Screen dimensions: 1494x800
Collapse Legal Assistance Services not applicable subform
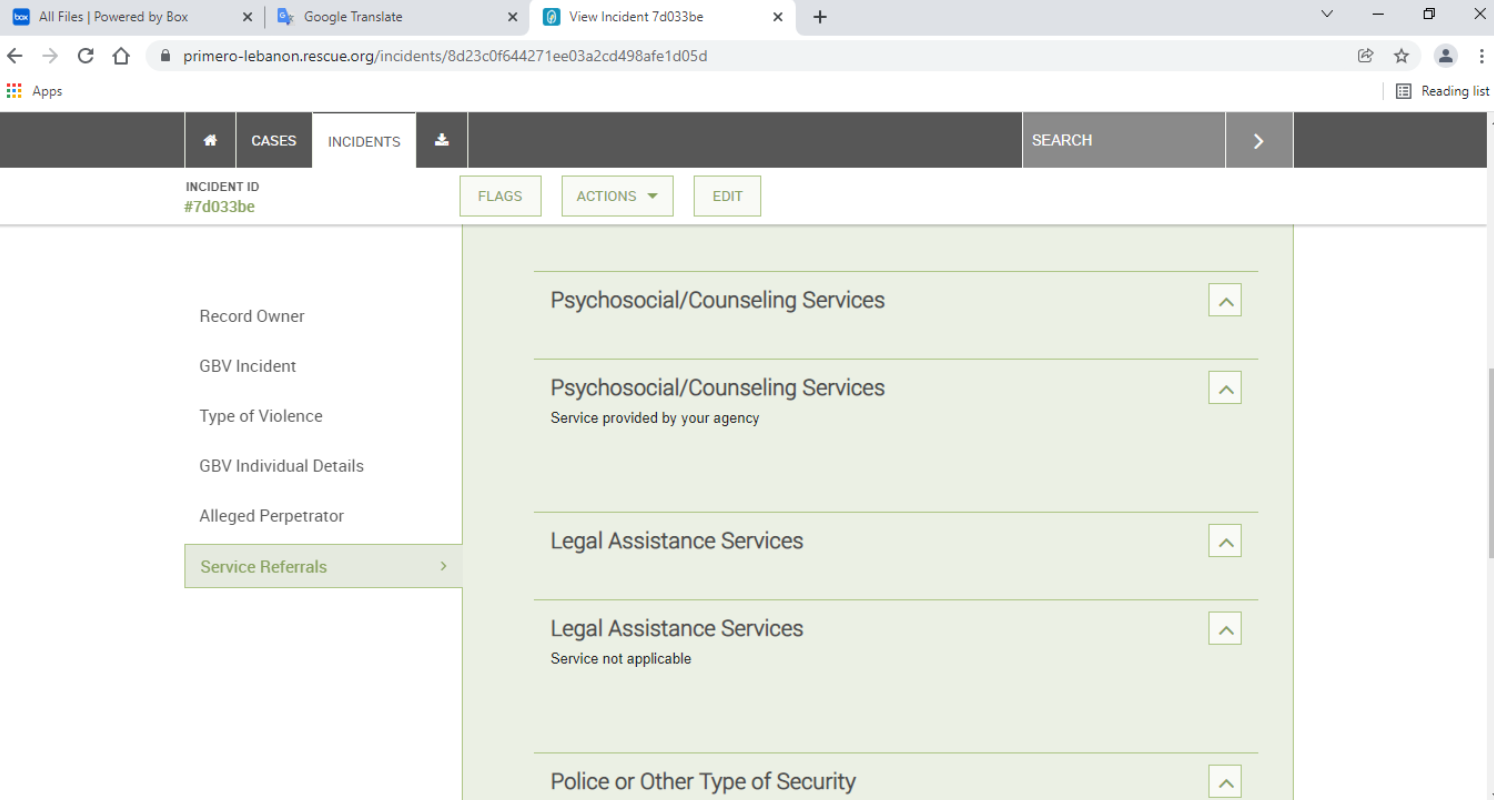[x=1225, y=629]
